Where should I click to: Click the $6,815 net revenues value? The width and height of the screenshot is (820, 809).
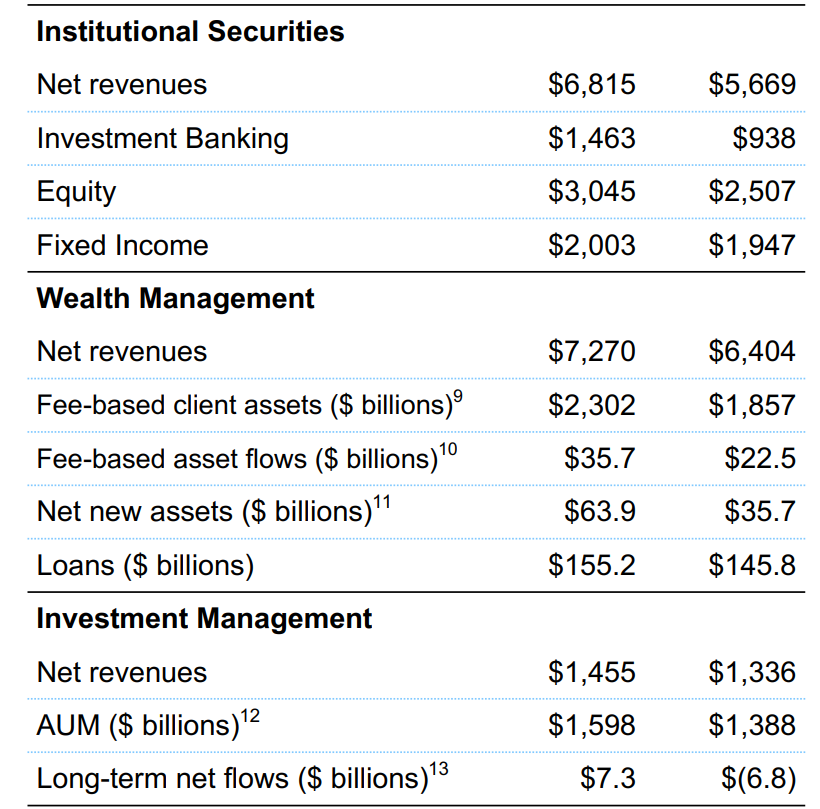pyautogui.click(x=592, y=84)
